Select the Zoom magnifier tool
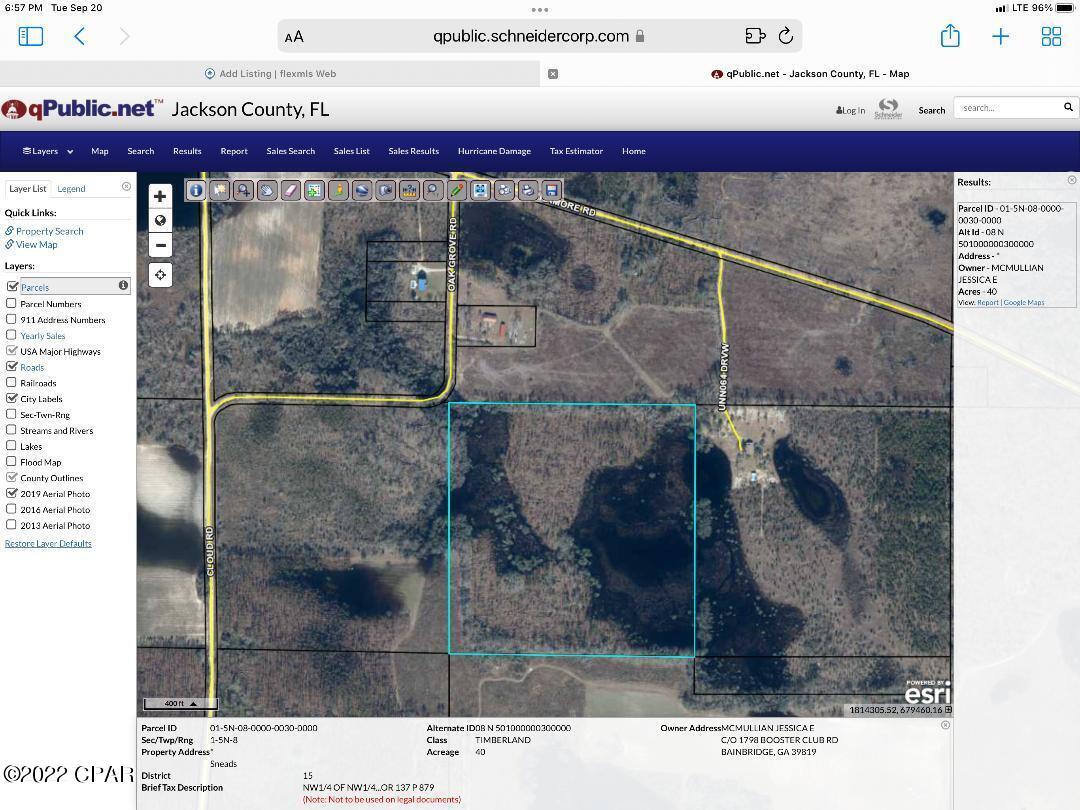Image resolution: width=1080 pixels, height=810 pixels. [243, 190]
